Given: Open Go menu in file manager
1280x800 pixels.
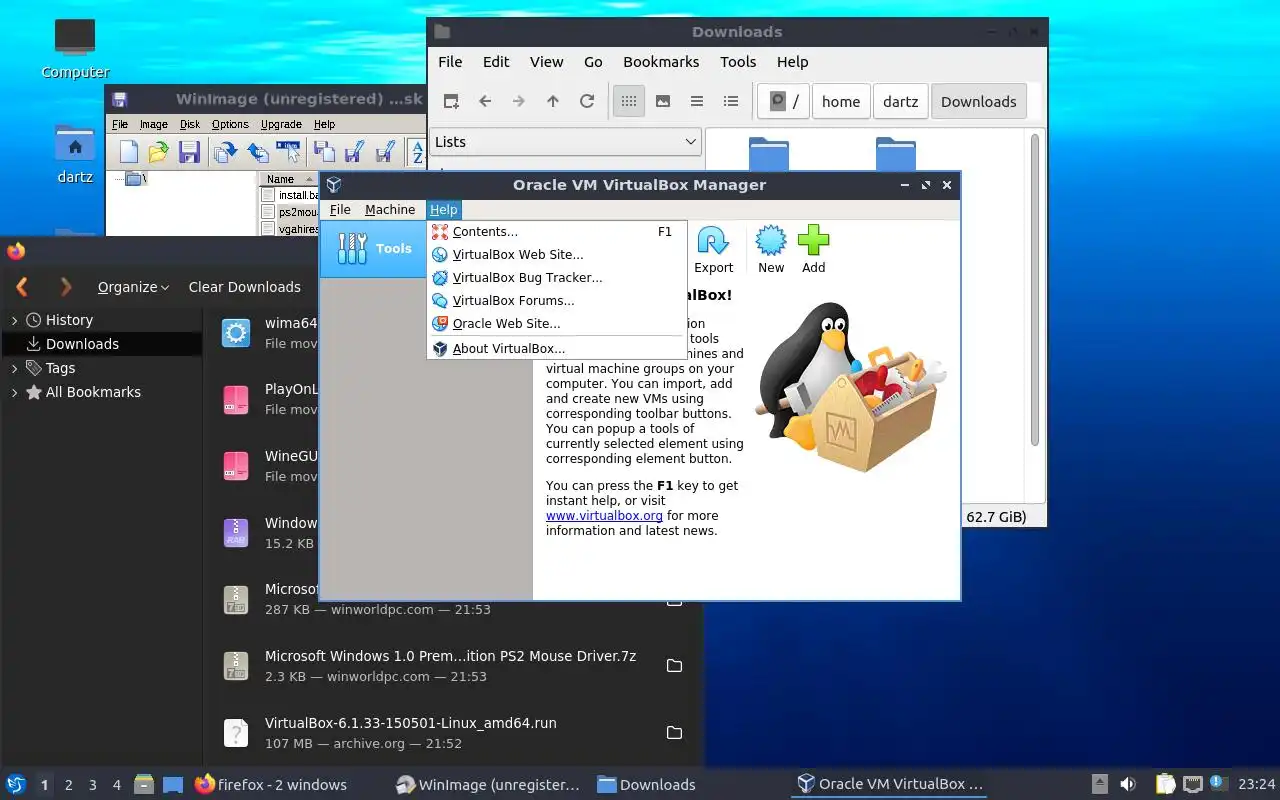Looking at the screenshot, I should (593, 62).
